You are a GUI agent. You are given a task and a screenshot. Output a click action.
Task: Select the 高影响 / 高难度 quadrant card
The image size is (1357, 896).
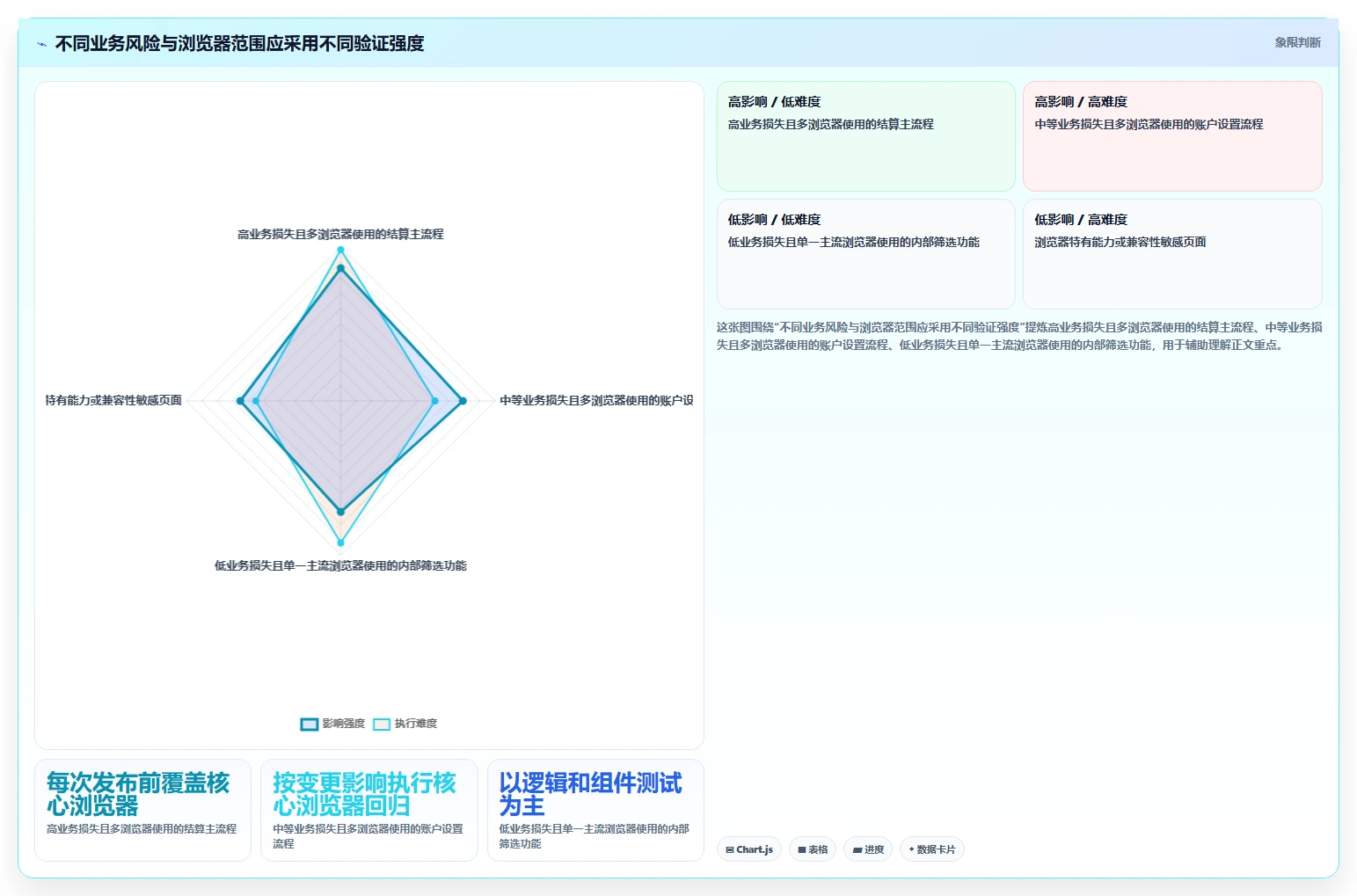coord(1172,136)
